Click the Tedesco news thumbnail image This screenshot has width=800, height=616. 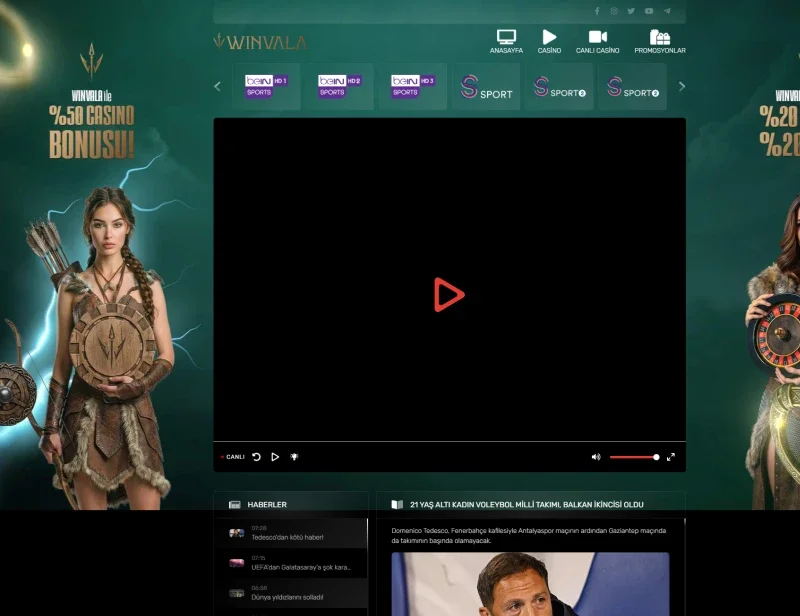(x=236, y=533)
